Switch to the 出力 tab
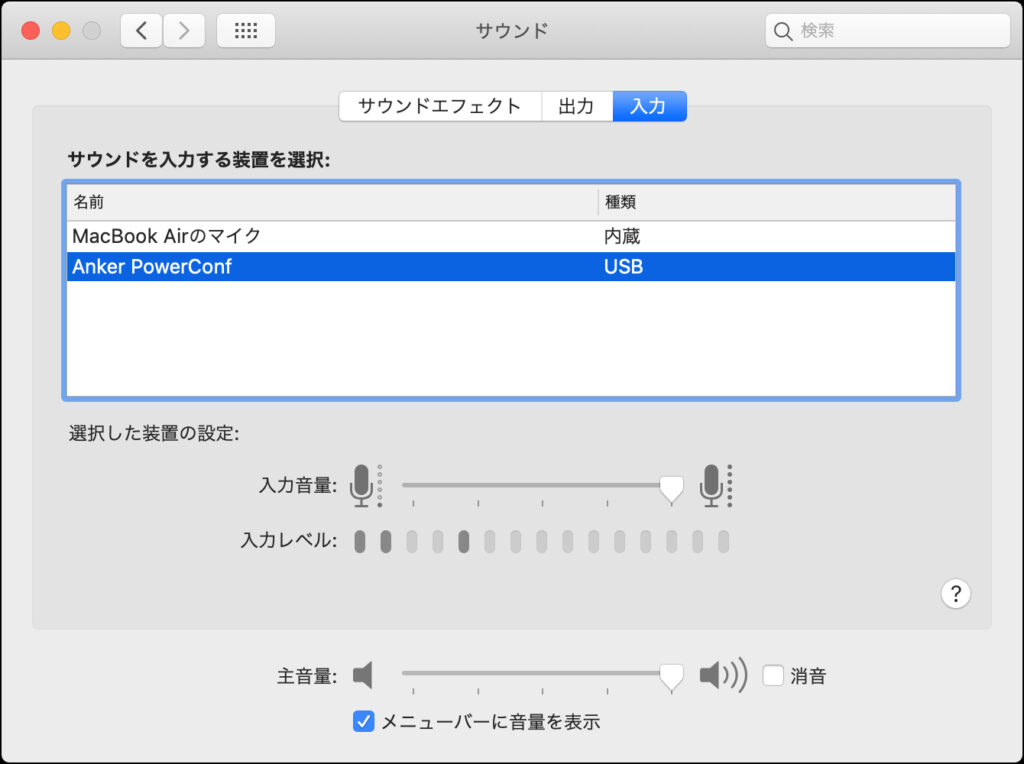 point(577,106)
